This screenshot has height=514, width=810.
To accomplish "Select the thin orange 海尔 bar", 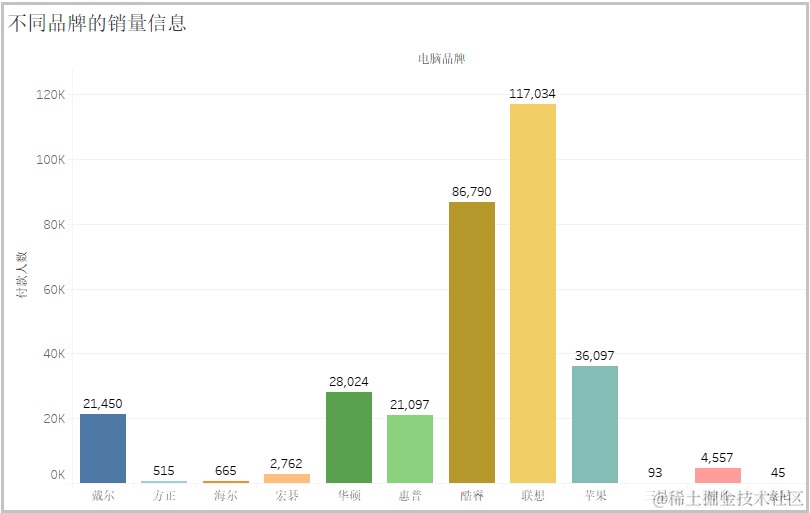I will click(x=226, y=482).
